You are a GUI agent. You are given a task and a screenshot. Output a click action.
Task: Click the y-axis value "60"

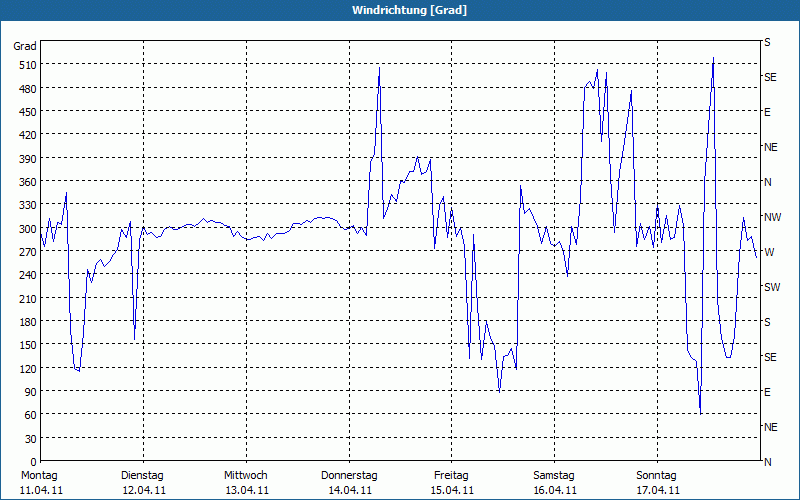[31, 415]
